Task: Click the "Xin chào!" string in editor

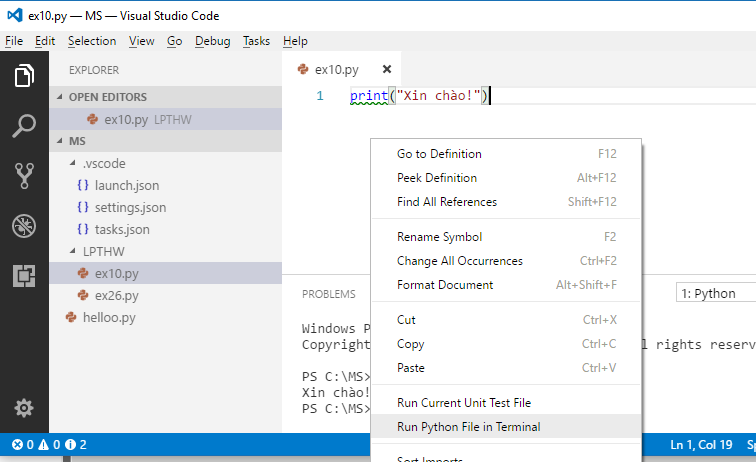Action: pyautogui.click(x=438, y=96)
